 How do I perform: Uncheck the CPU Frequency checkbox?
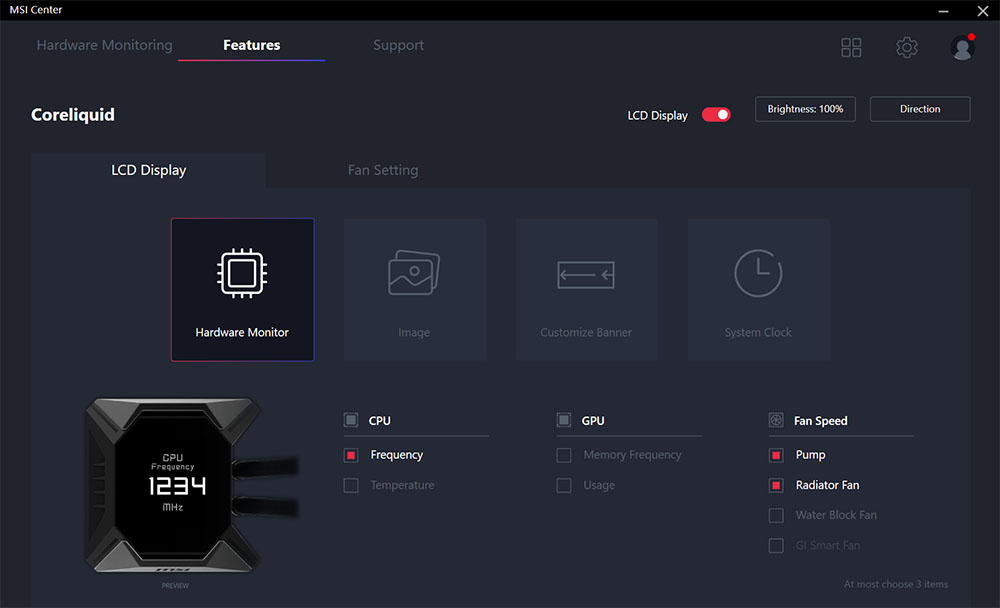pos(351,455)
